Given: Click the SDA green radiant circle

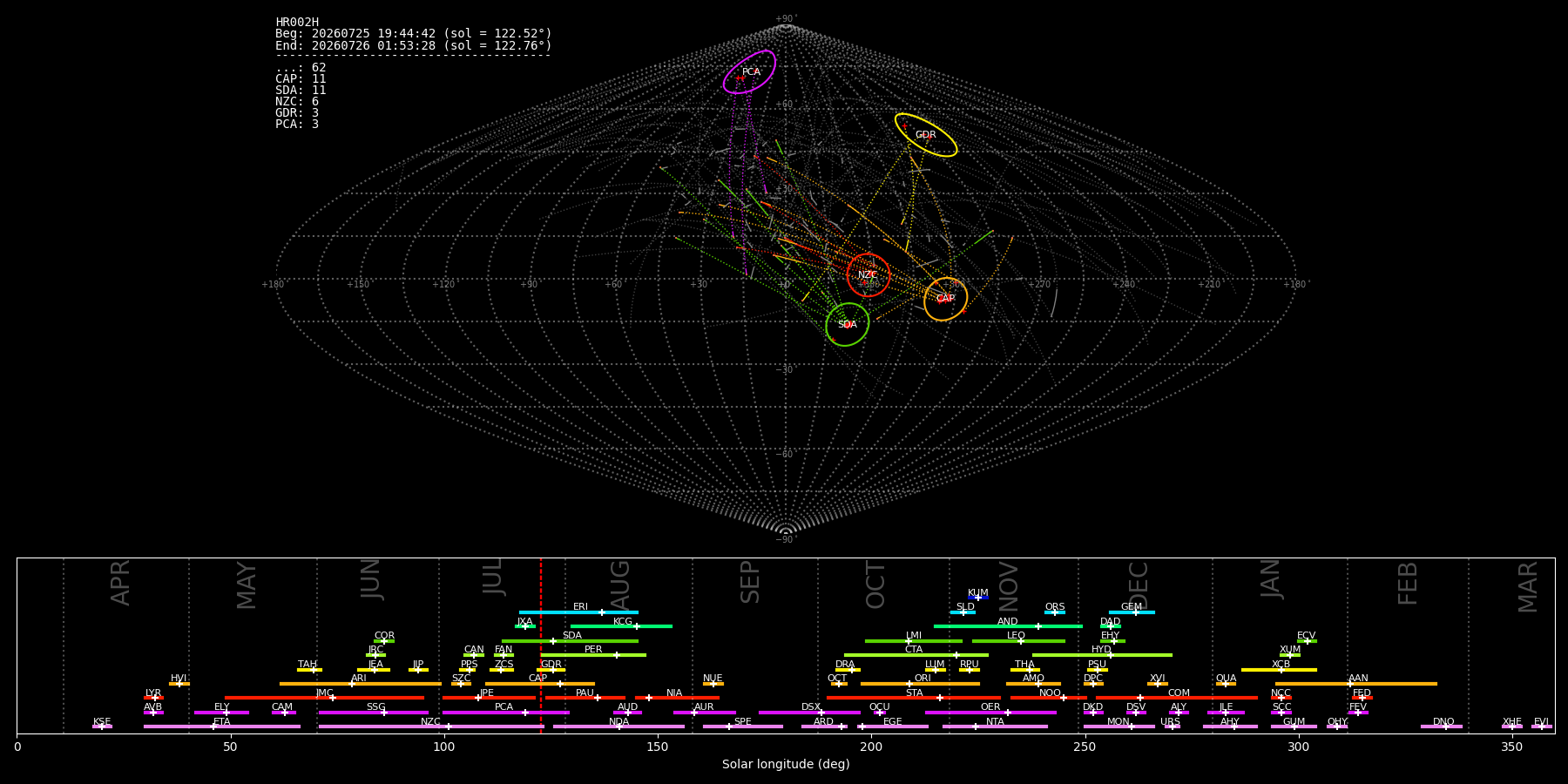Looking at the screenshot, I should (848, 324).
